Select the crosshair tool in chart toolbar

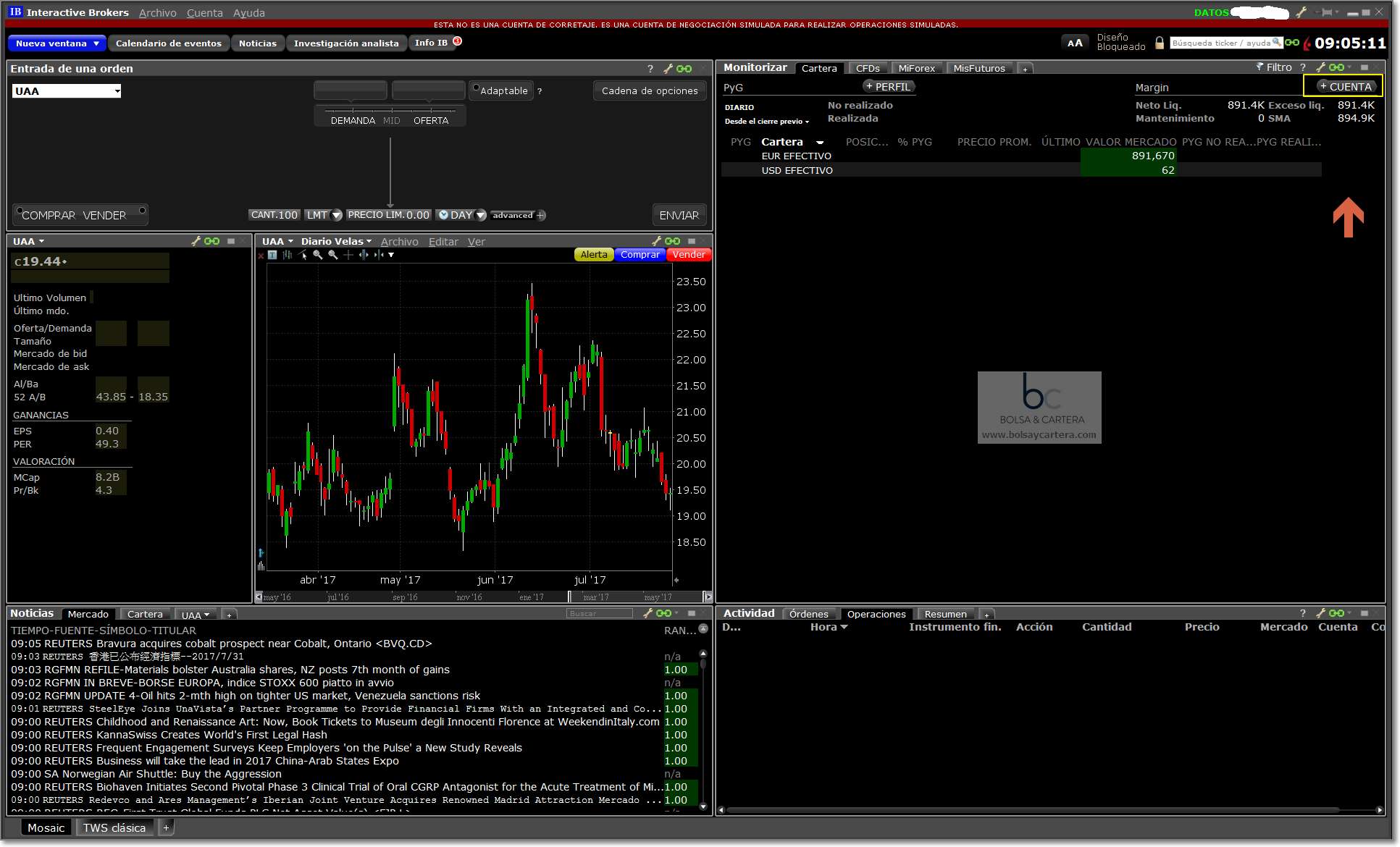coord(348,255)
